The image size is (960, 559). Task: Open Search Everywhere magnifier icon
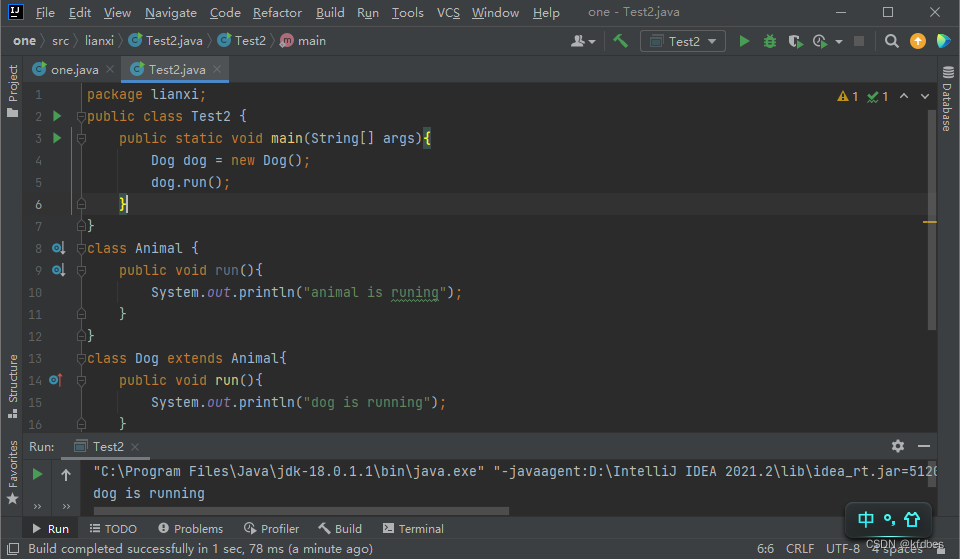891,41
